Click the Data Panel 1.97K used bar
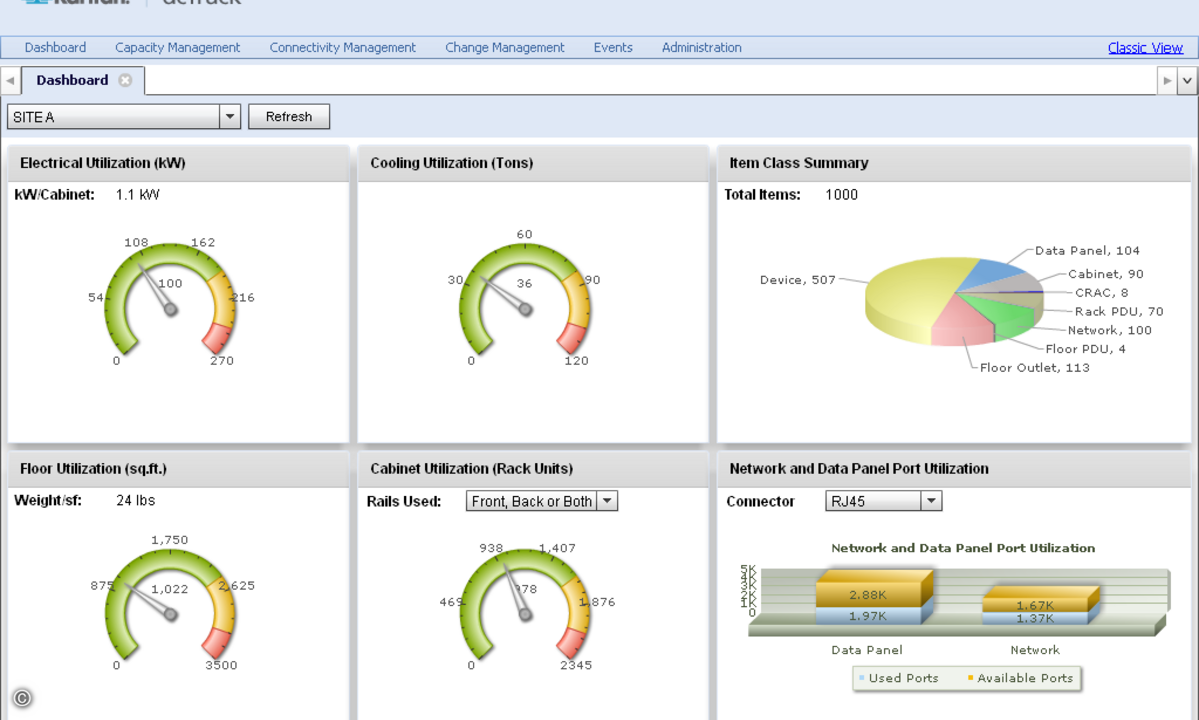This screenshot has height=720, width=1199. (868, 615)
